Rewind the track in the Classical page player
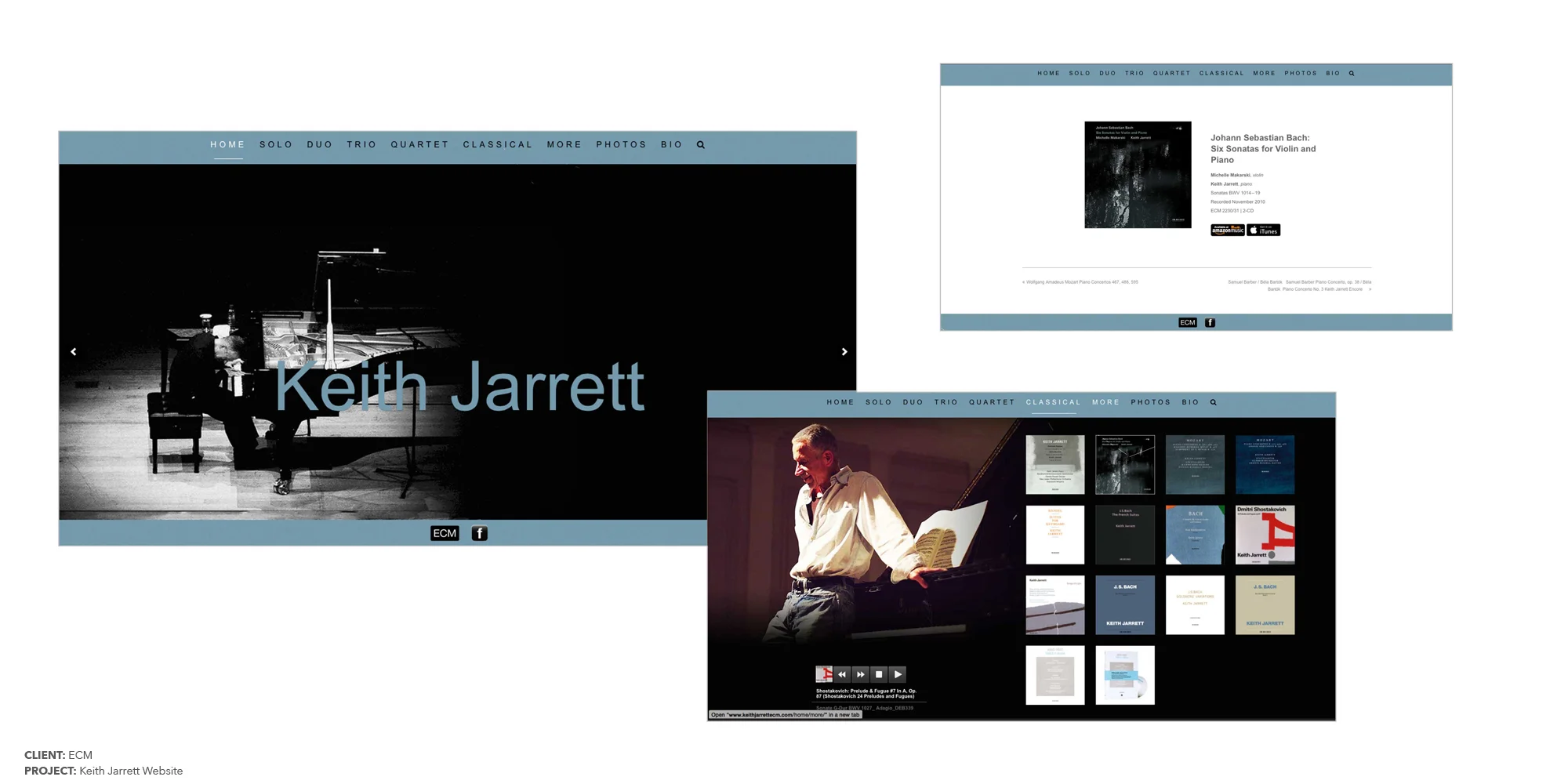Viewport: 1568px width, 784px height. pyautogui.click(x=842, y=674)
